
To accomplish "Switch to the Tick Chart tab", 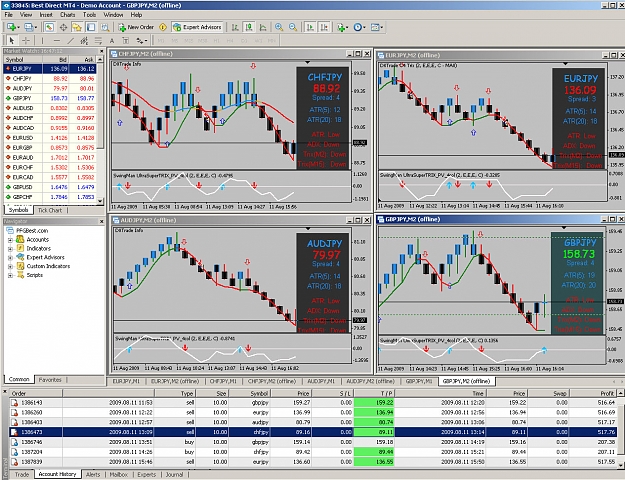I will [x=50, y=210].
